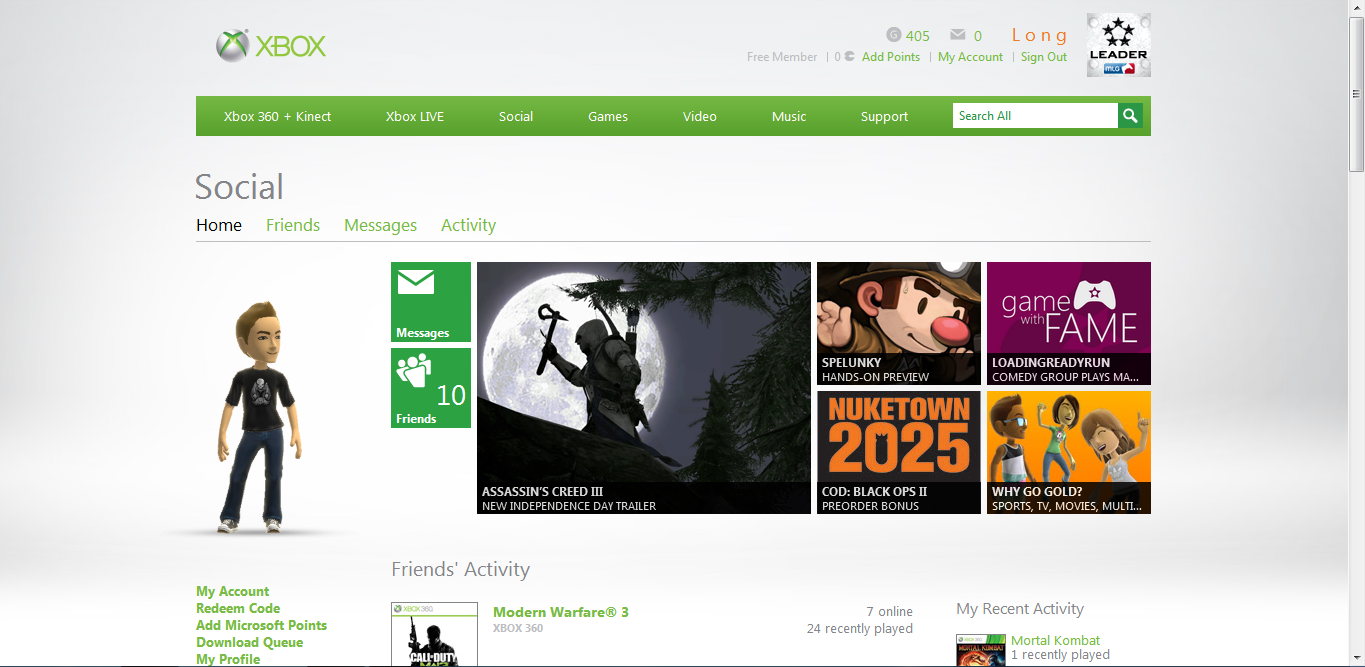Select the Home tab under Social
Screen dimensions: 1365x667
click(x=219, y=225)
